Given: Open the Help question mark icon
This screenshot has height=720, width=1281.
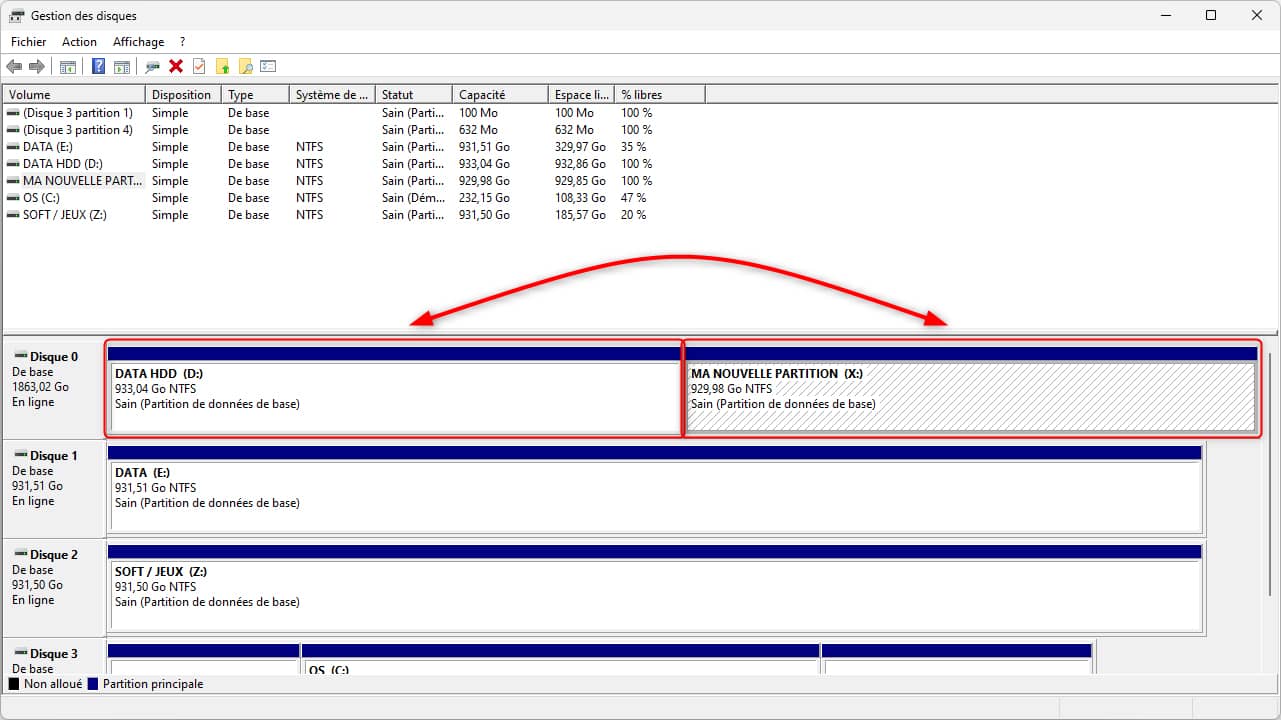Looking at the screenshot, I should tap(98, 67).
